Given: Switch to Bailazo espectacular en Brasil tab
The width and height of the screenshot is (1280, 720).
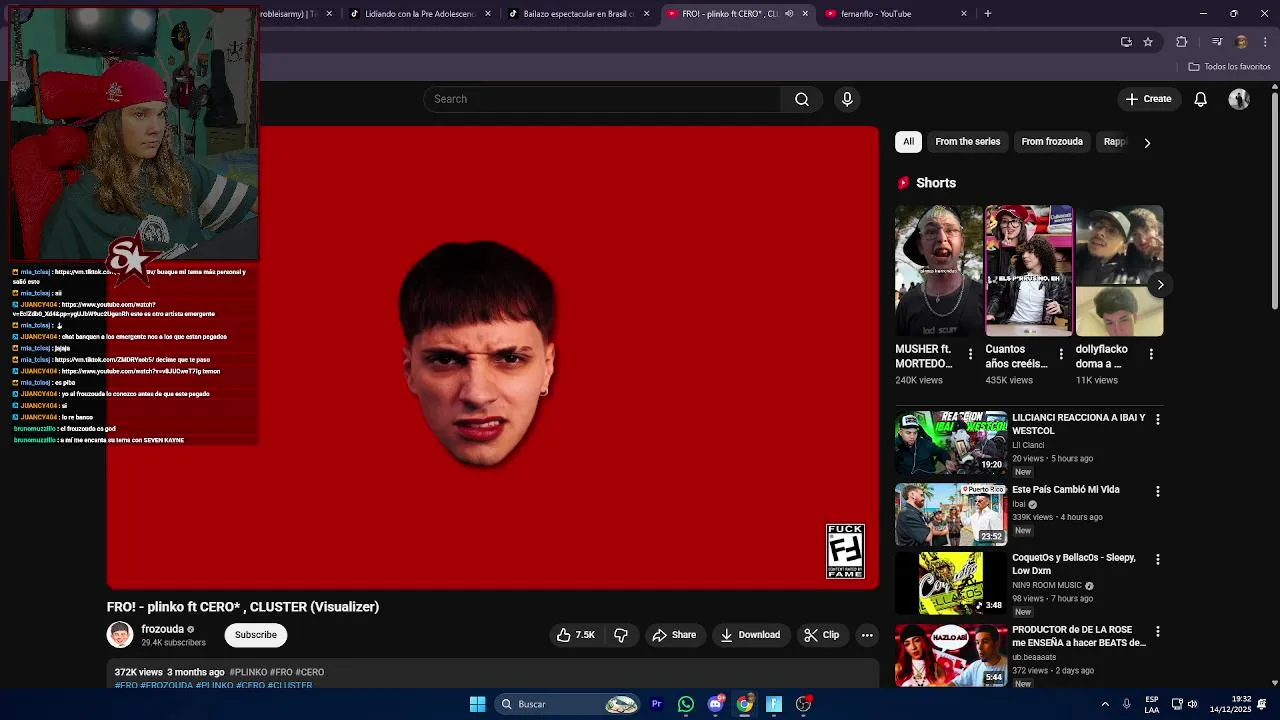Looking at the screenshot, I should [578, 14].
